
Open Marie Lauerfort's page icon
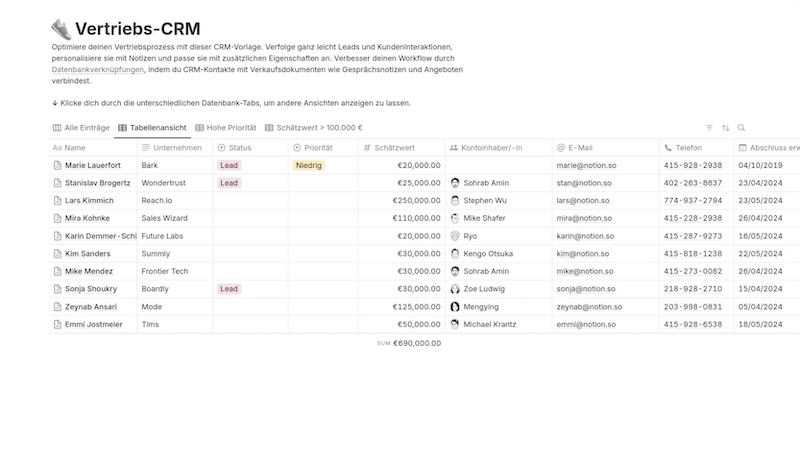(x=57, y=165)
